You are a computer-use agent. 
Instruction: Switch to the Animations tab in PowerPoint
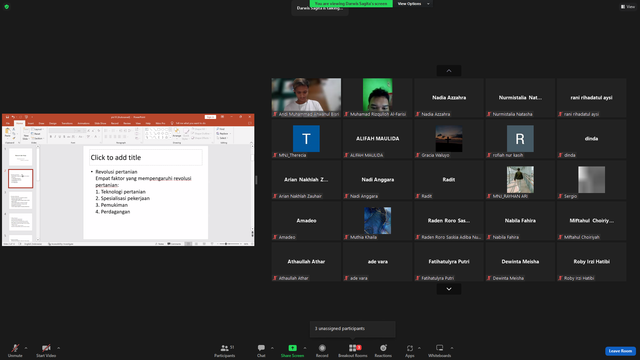point(84,123)
